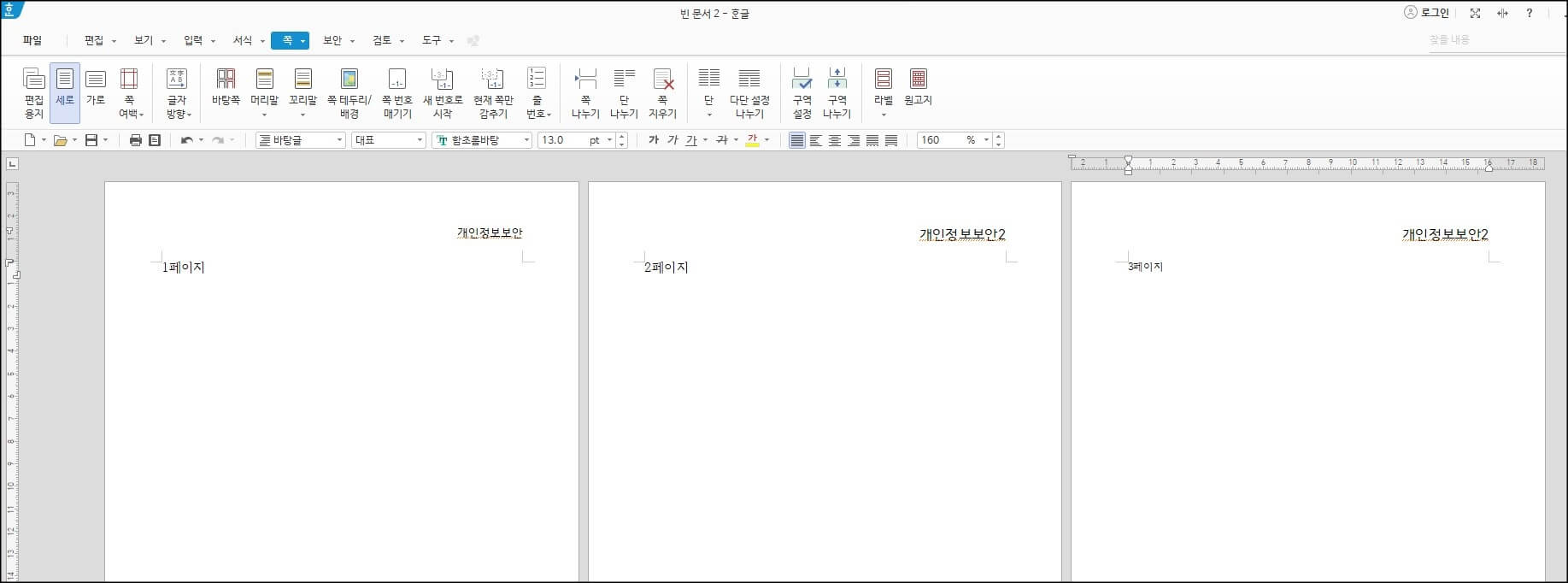Screen dimensions: 1568x583
Task: Click the save disk icon
Action: 91,140
